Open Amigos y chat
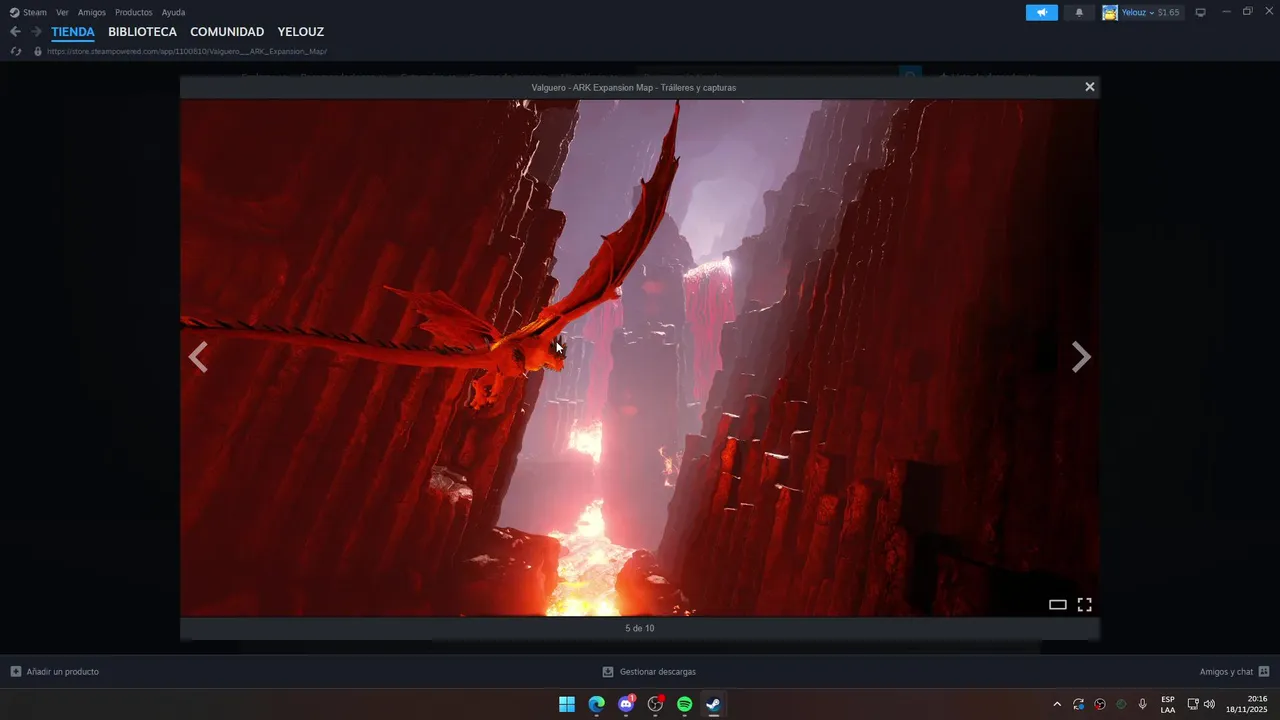1280x720 pixels. point(1234,672)
